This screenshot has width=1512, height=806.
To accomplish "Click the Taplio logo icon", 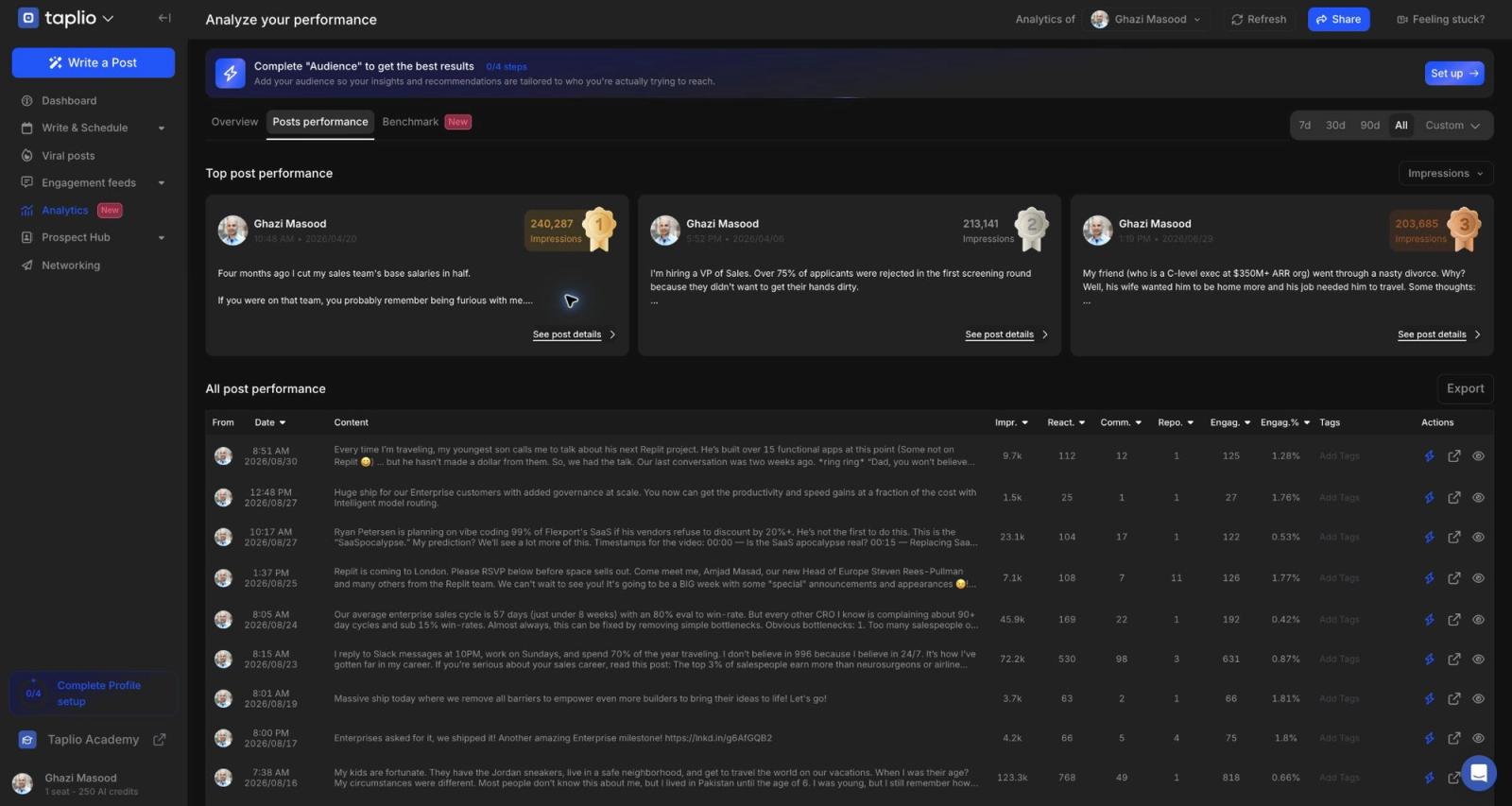I will point(28,18).
